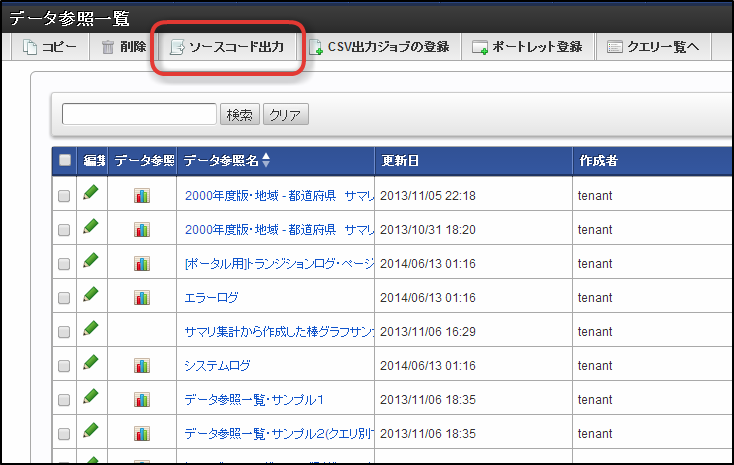The image size is (734, 465).
Task: Open chart icon for ポータル用トランジションログ
Action: tap(142, 264)
